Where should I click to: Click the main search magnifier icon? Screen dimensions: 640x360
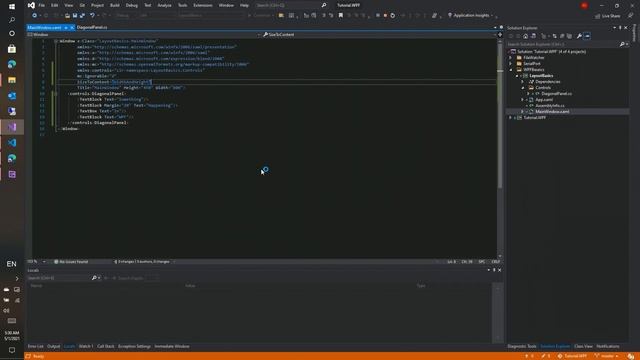(x=324, y=5)
